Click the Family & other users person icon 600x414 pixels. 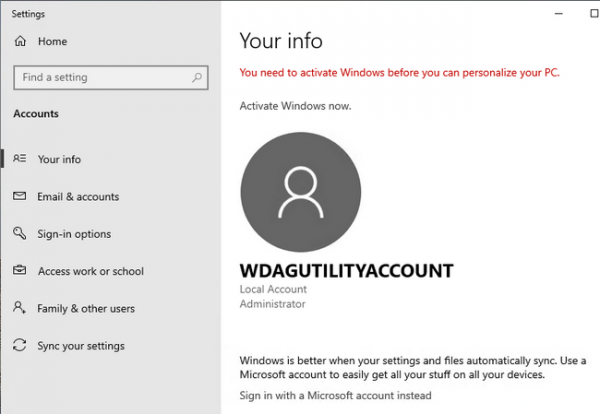(x=20, y=307)
